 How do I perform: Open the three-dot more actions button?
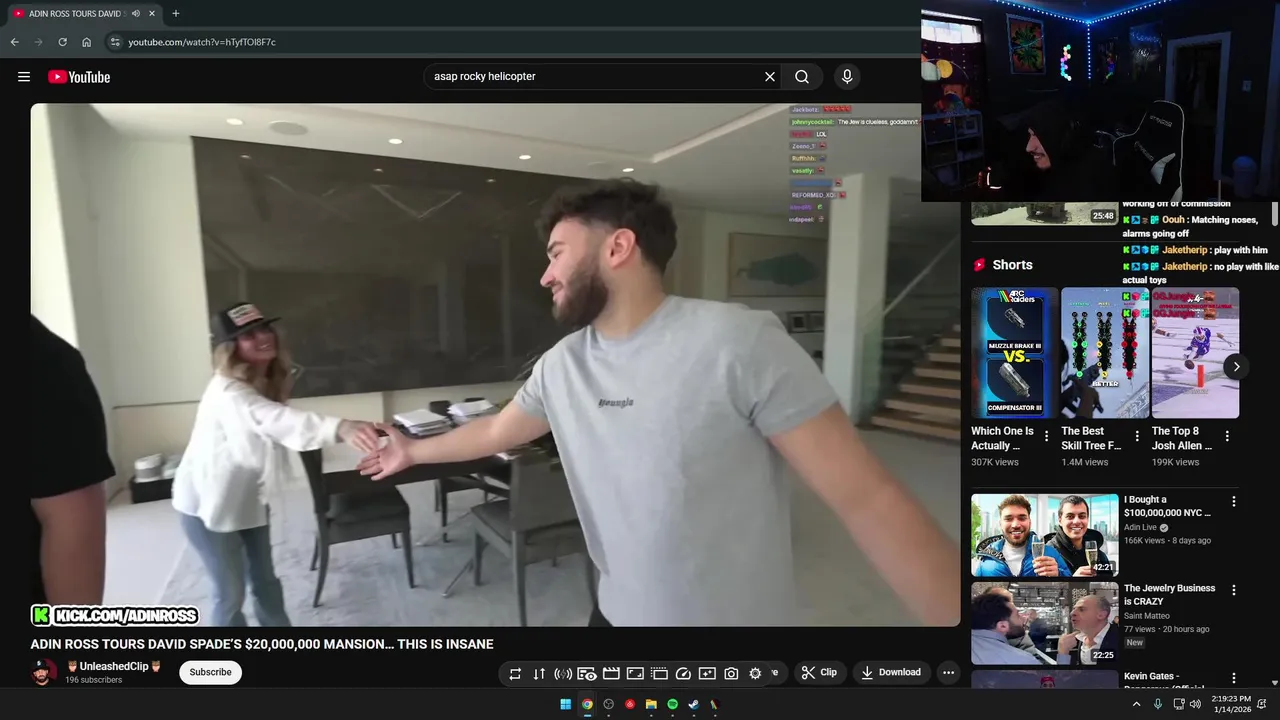[948, 673]
